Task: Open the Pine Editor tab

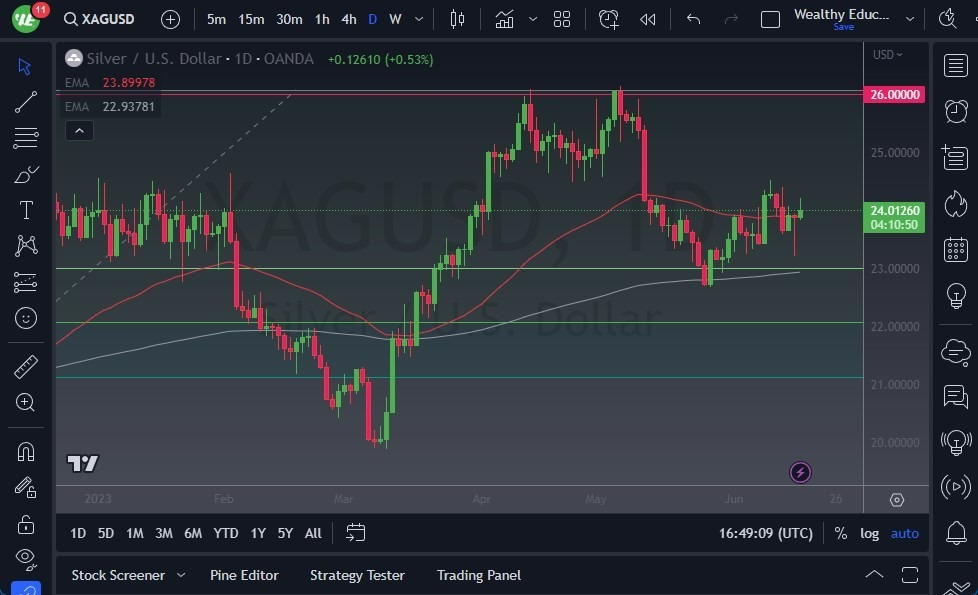Action: coord(244,575)
